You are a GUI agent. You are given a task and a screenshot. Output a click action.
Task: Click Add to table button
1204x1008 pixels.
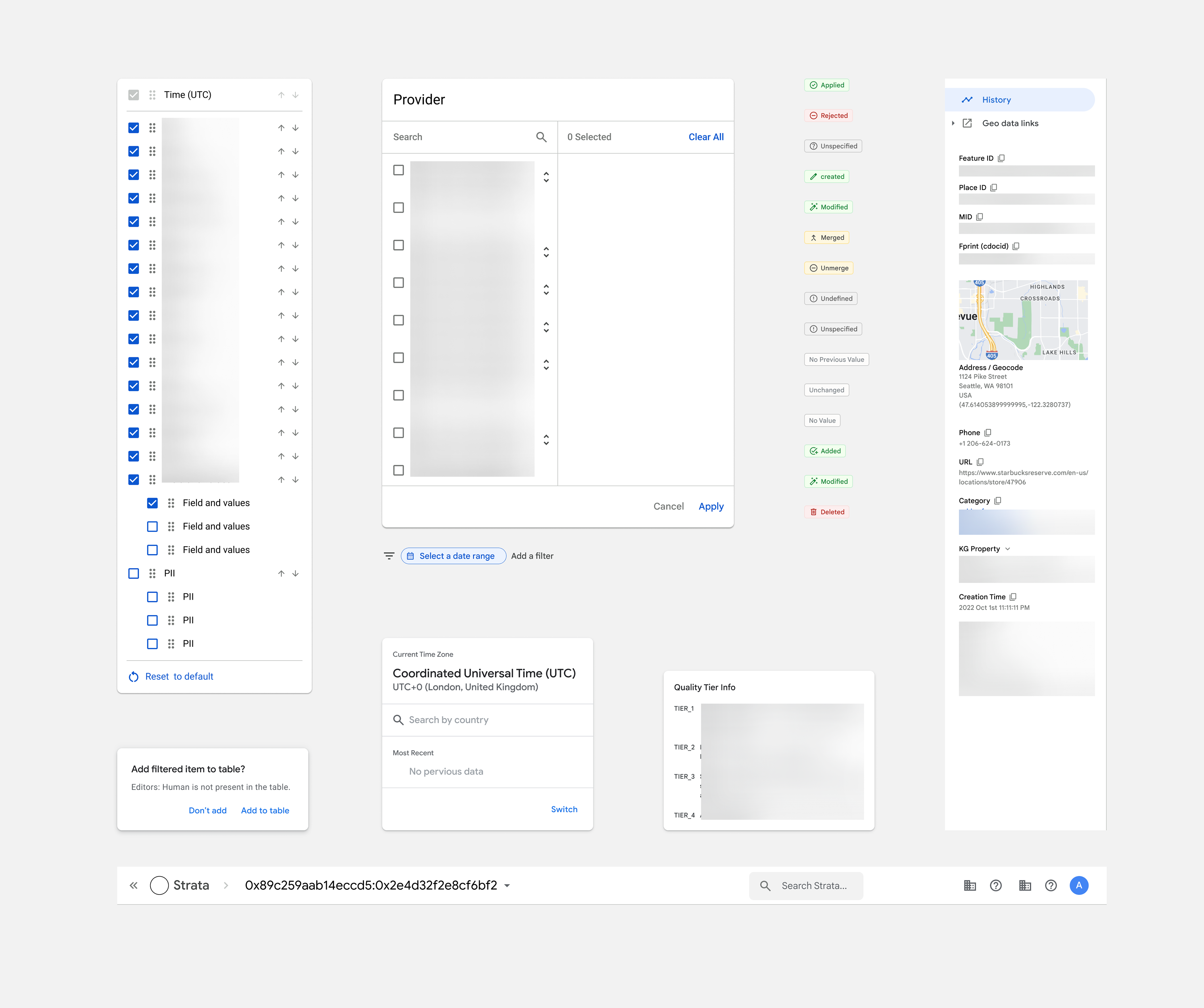coord(265,810)
